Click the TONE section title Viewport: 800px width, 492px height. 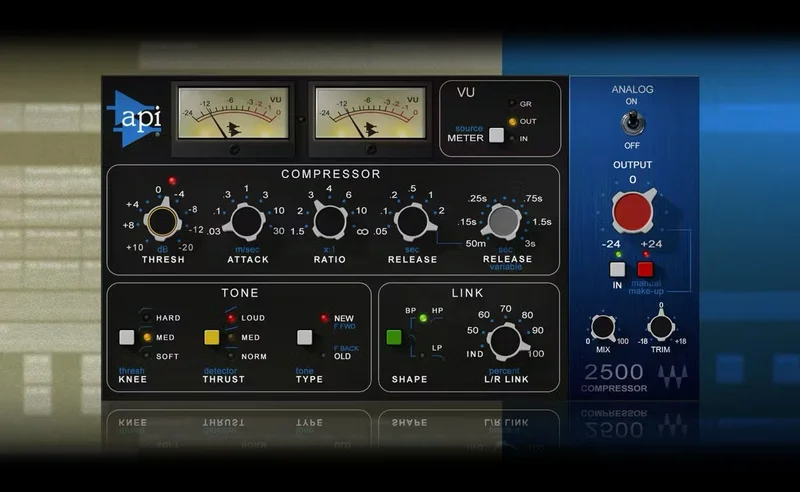pos(240,292)
